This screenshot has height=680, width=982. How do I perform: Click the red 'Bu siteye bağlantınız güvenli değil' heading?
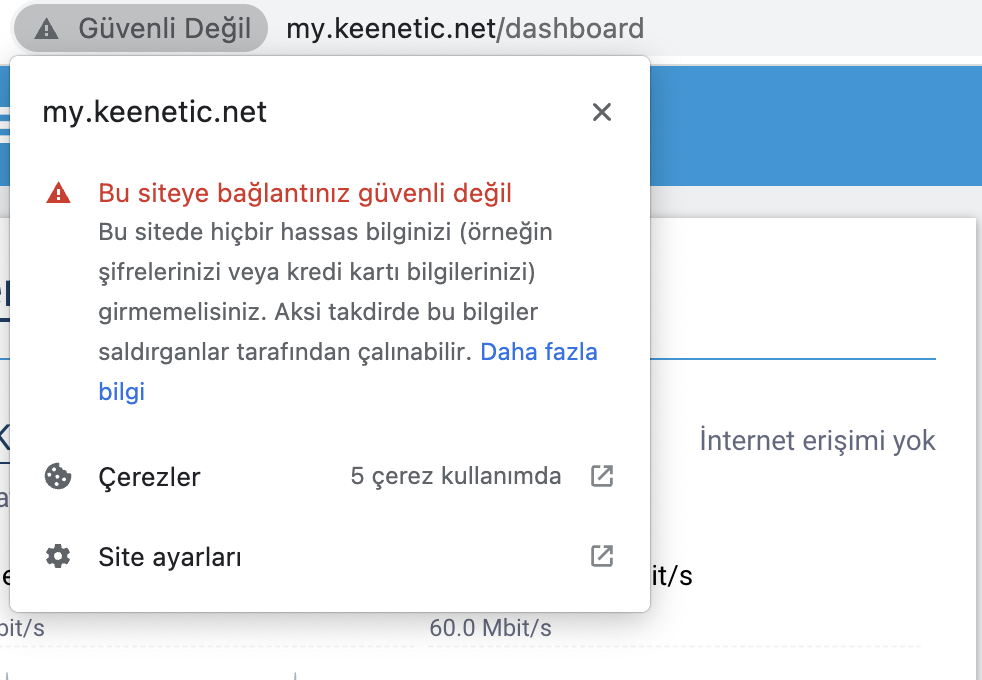(x=305, y=193)
